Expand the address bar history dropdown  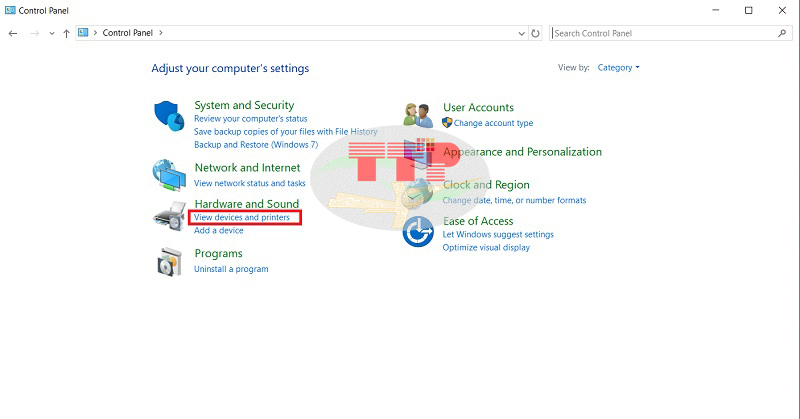pyautogui.click(x=521, y=34)
